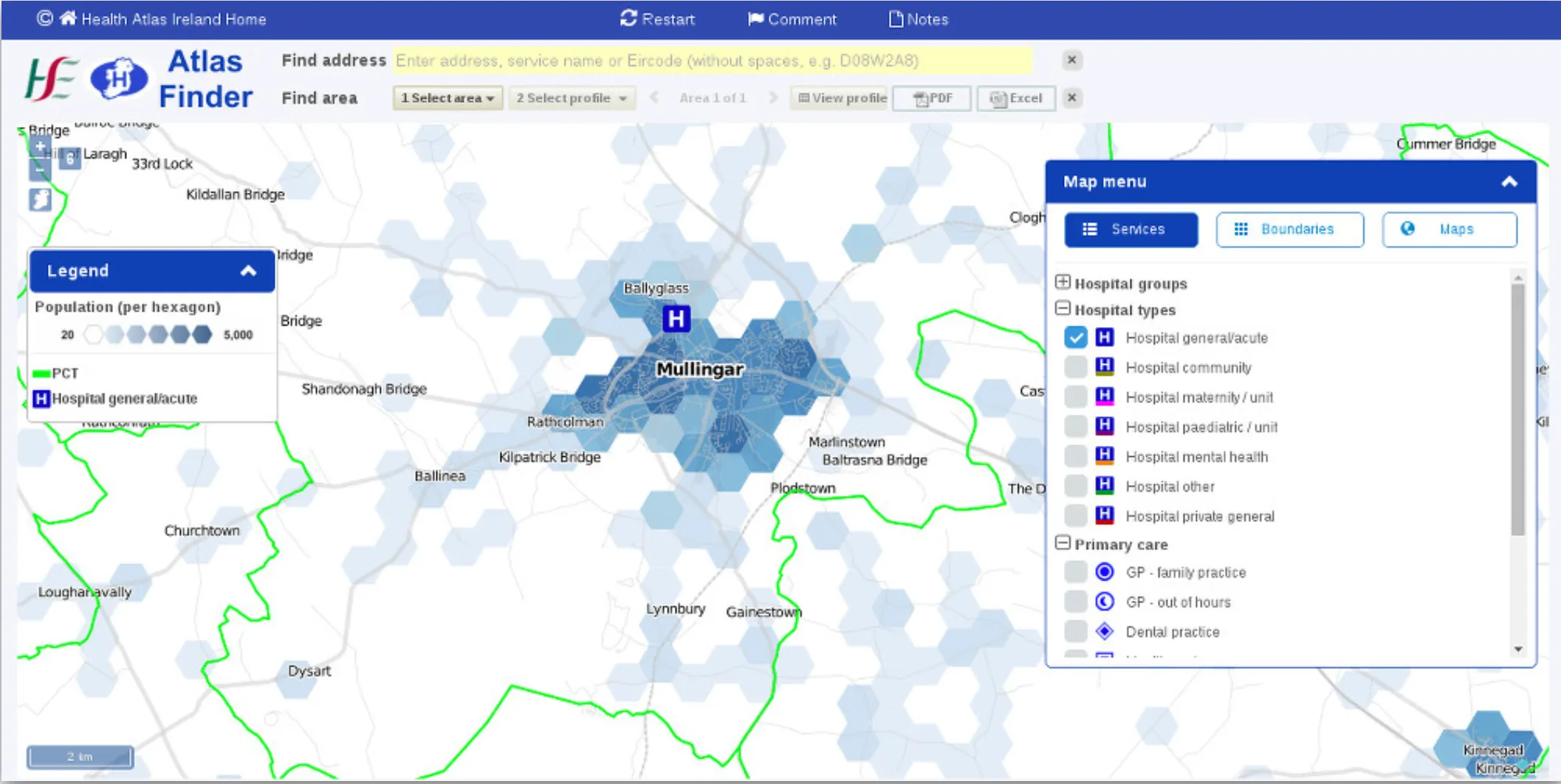The width and height of the screenshot is (1561, 784).
Task: Click the Hospital private general H icon
Action: pos(1105,515)
